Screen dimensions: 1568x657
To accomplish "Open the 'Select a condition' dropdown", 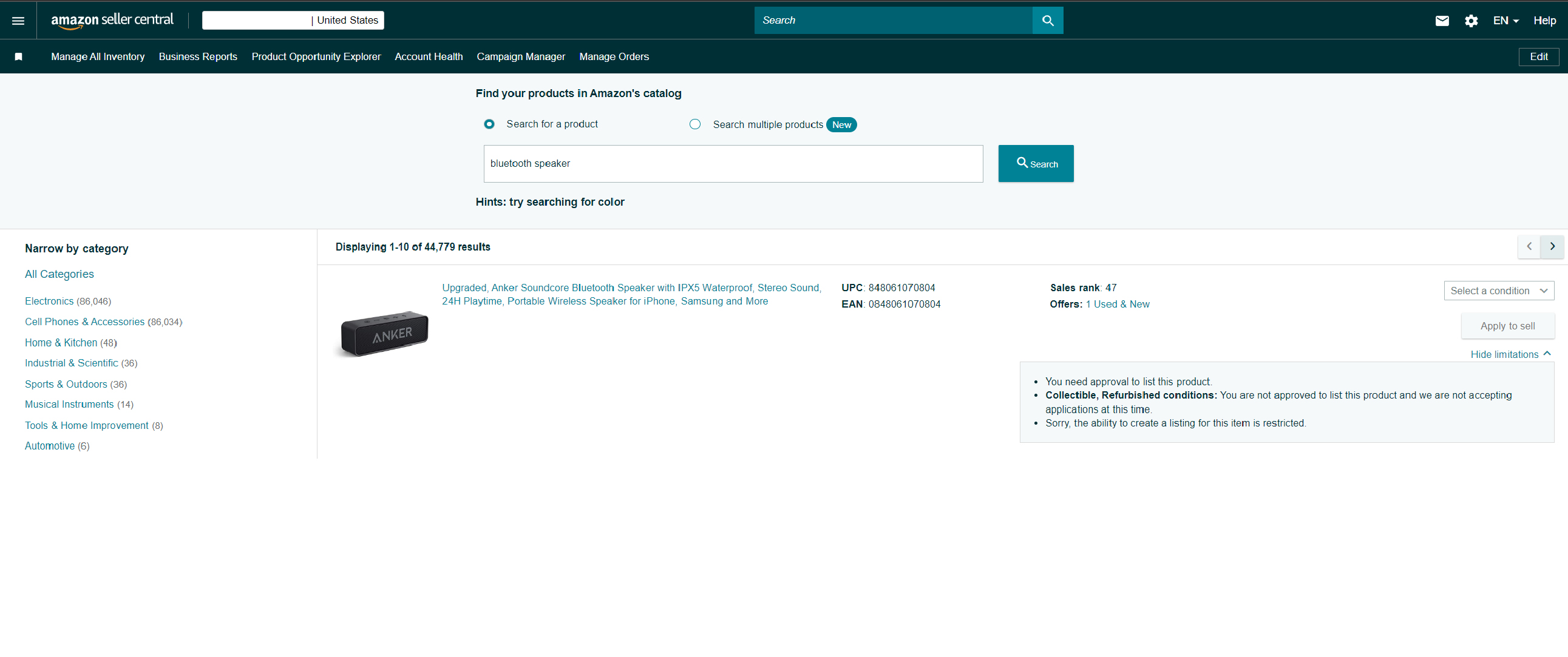I will coord(1499,291).
